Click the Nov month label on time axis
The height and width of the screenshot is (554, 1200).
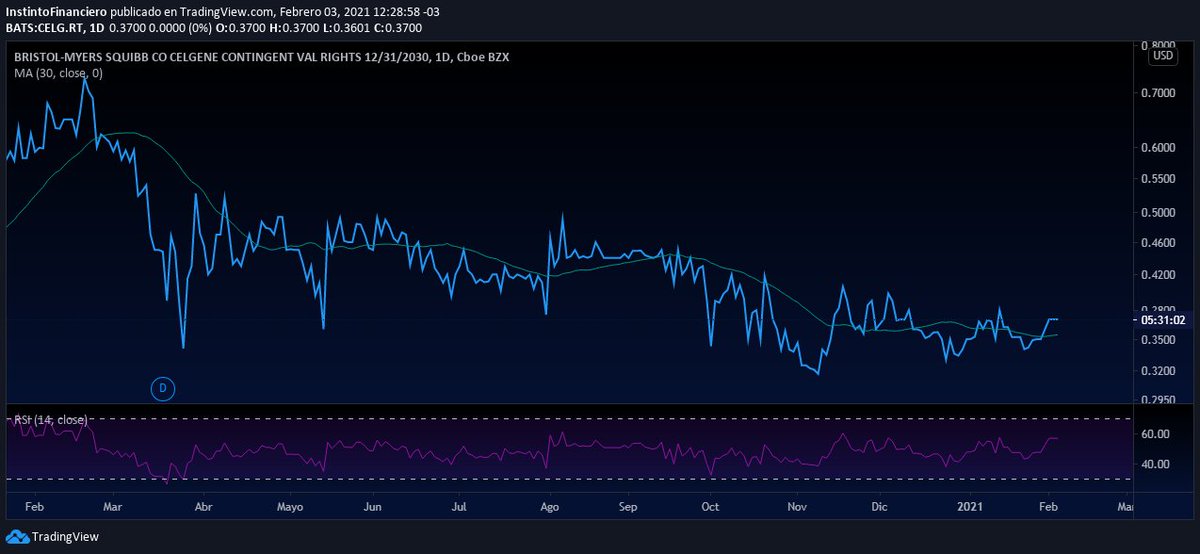pyautogui.click(x=797, y=508)
